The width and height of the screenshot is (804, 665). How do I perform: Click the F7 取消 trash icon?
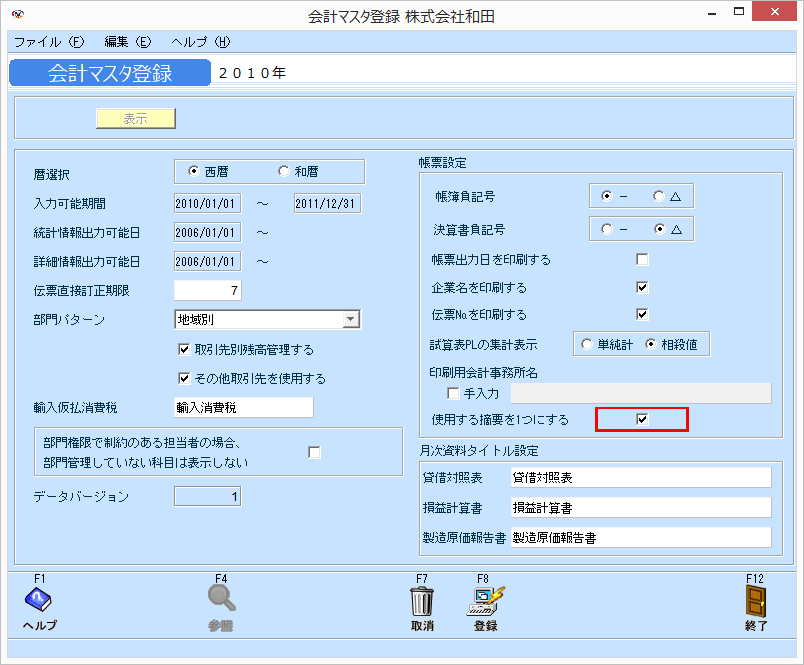click(421, 602)
